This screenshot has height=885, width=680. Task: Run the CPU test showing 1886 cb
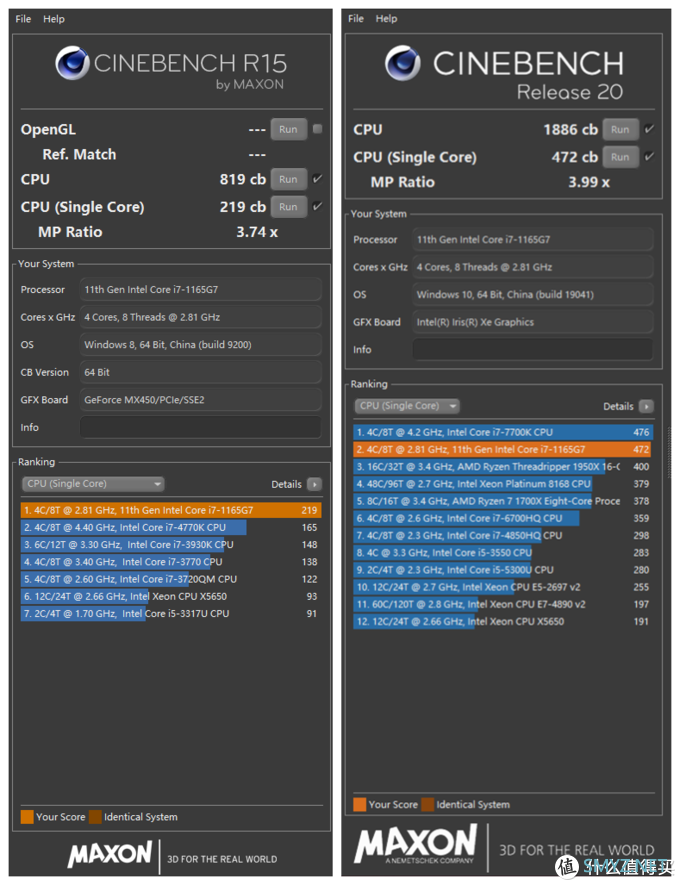pyautogui.click(x=620, y=129)
